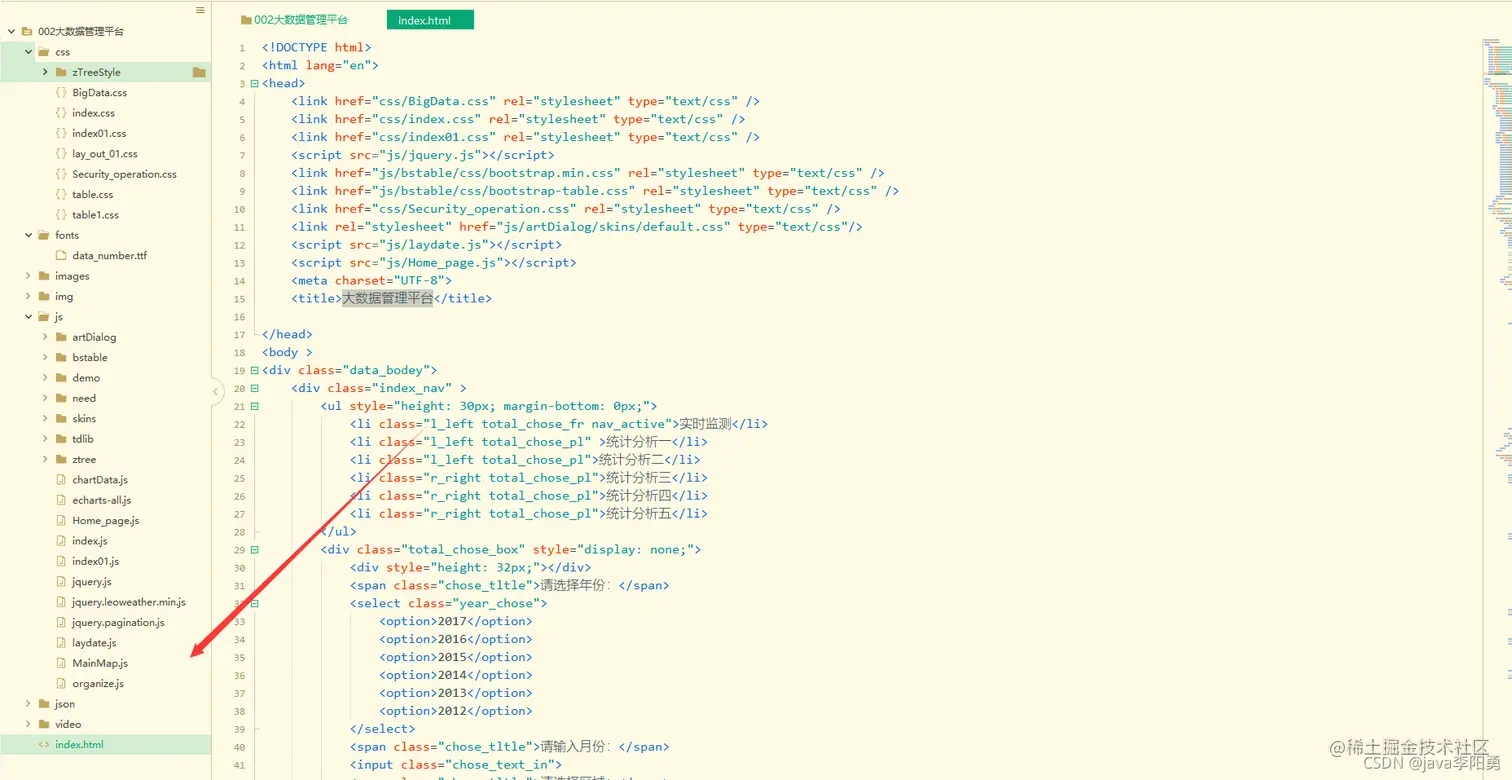The image size is (1512, 780).
Task: Click the index01.js file icon
Action: (x=62, y=561)
